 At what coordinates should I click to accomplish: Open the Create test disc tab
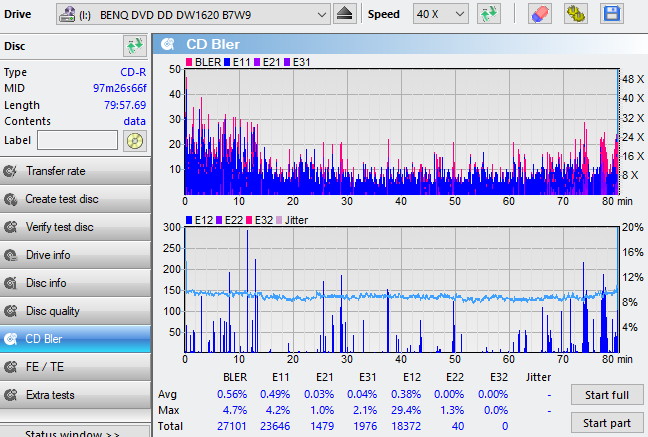(x=75, y=199)
